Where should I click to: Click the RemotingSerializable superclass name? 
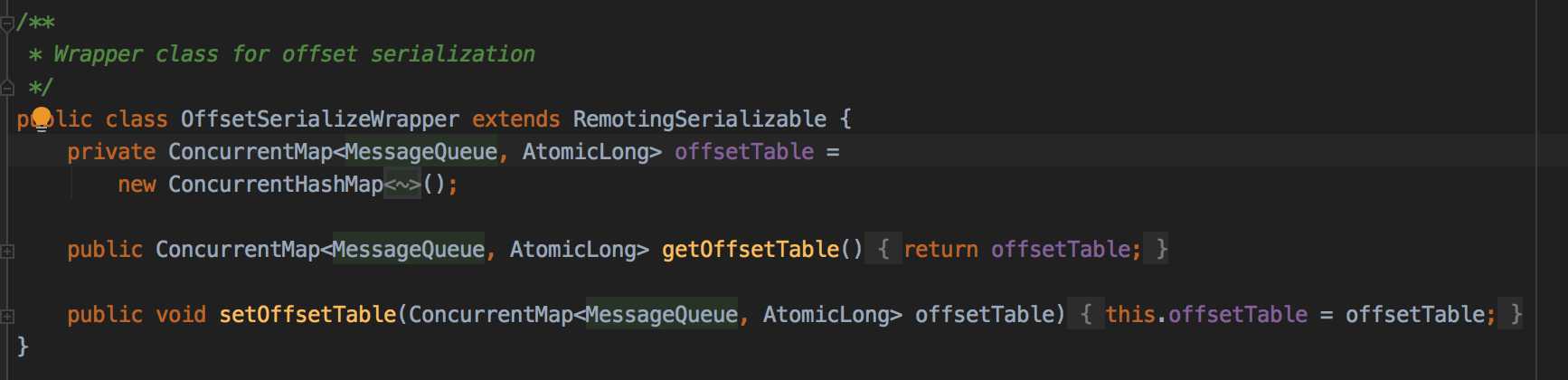(x=700, y=119)
